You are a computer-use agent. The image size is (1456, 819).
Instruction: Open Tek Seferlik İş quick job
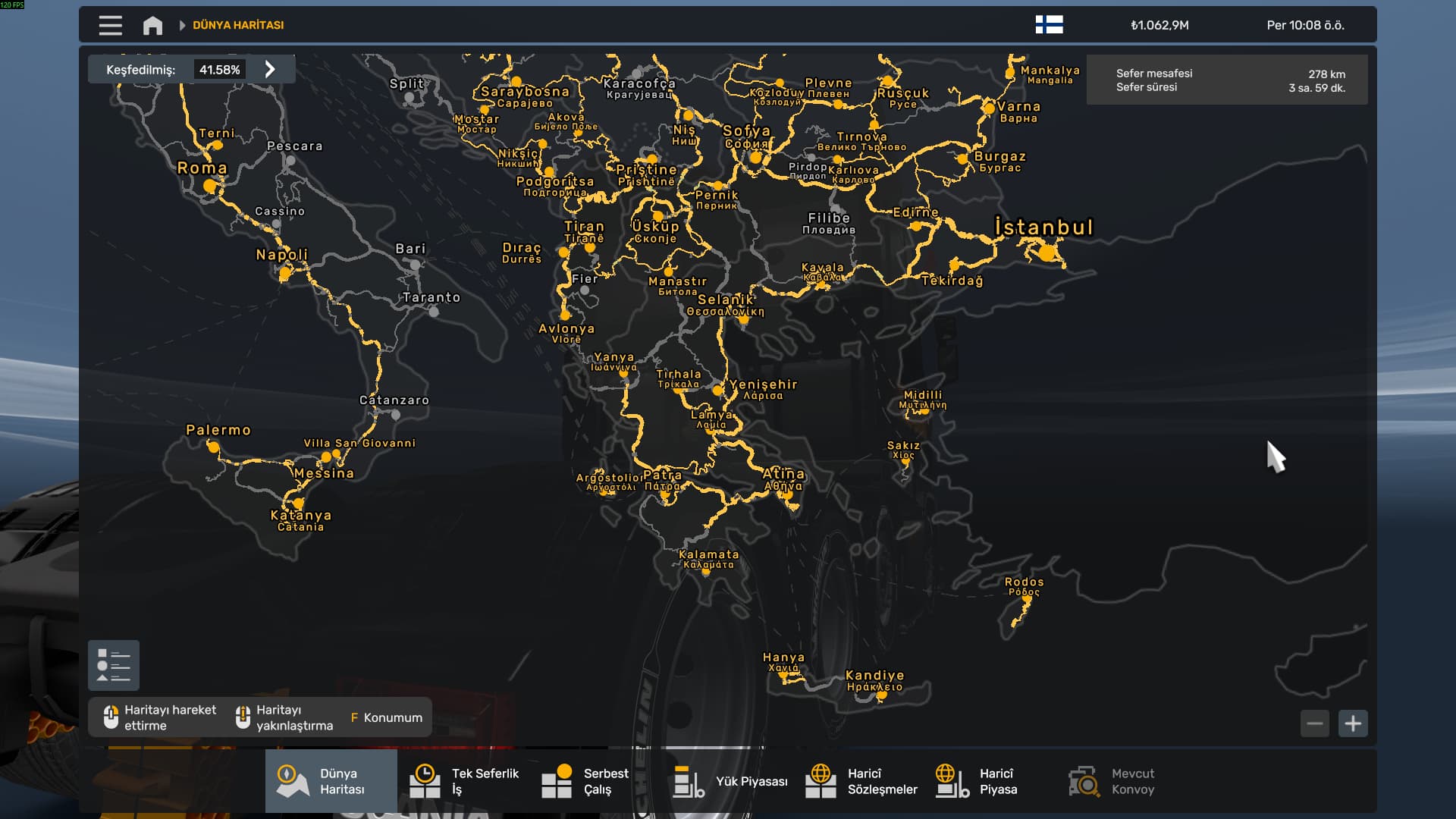[464, 781]
